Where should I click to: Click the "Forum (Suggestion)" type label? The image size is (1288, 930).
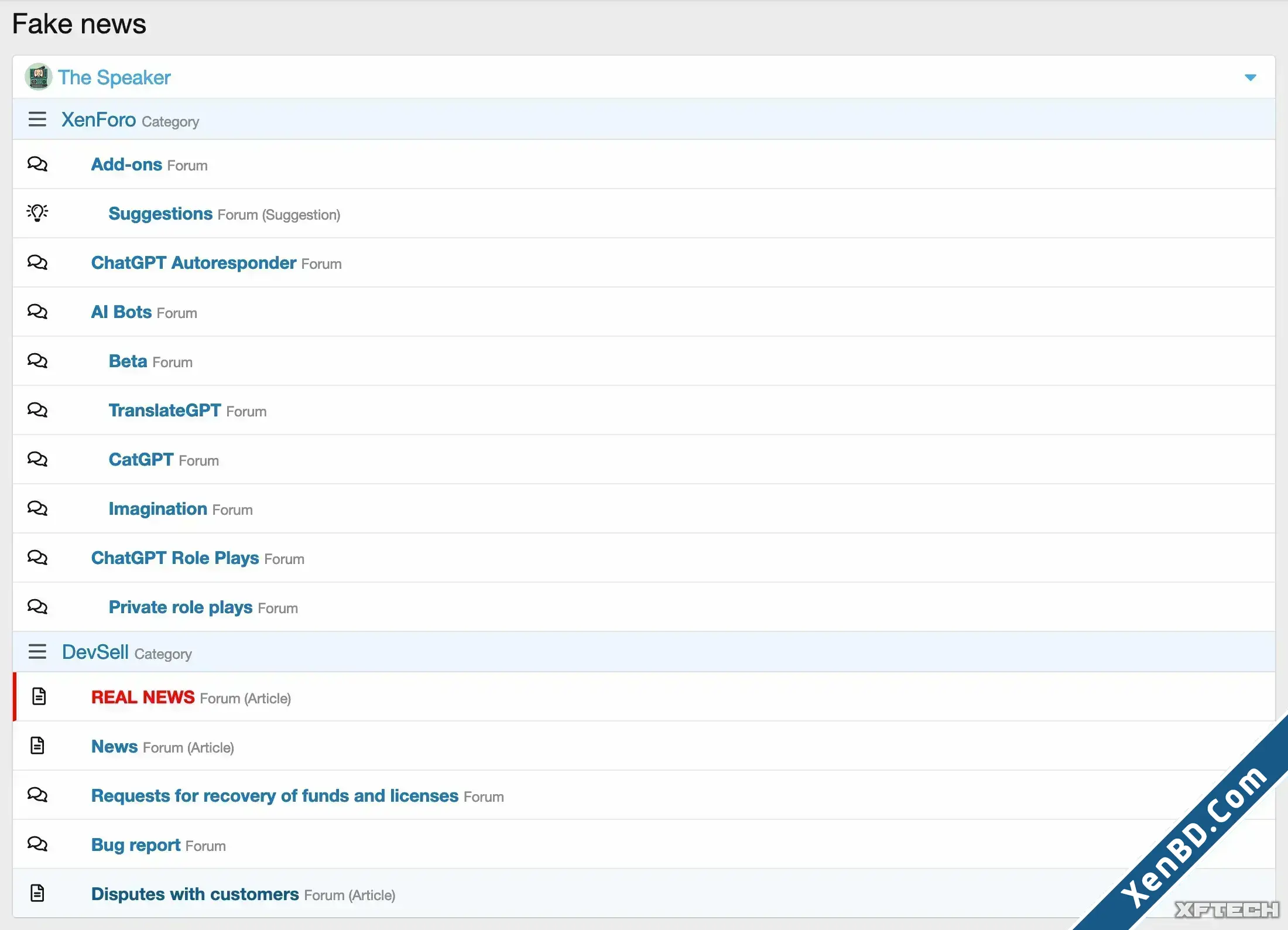pyautogui.click(x=279, y=215)
